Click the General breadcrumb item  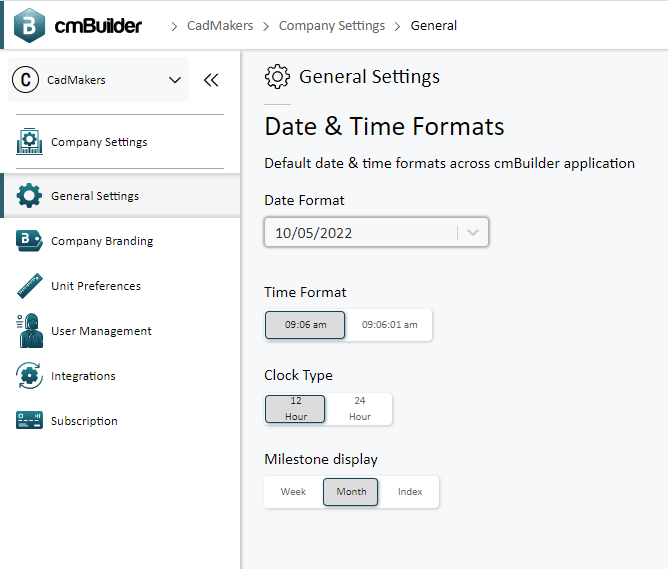[433, 26]
